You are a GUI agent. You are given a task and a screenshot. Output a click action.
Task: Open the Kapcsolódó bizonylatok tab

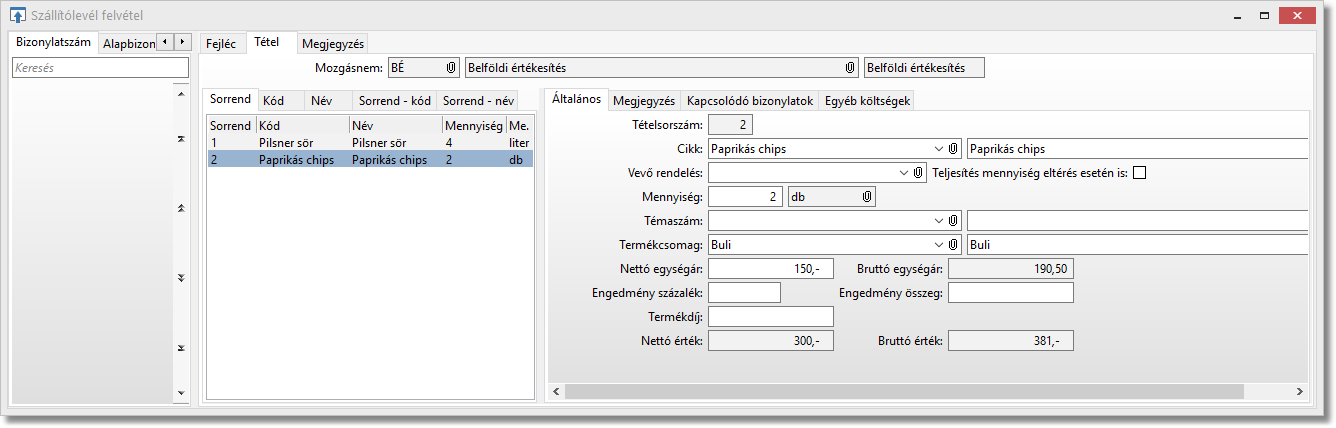click(x=749, y=101)
